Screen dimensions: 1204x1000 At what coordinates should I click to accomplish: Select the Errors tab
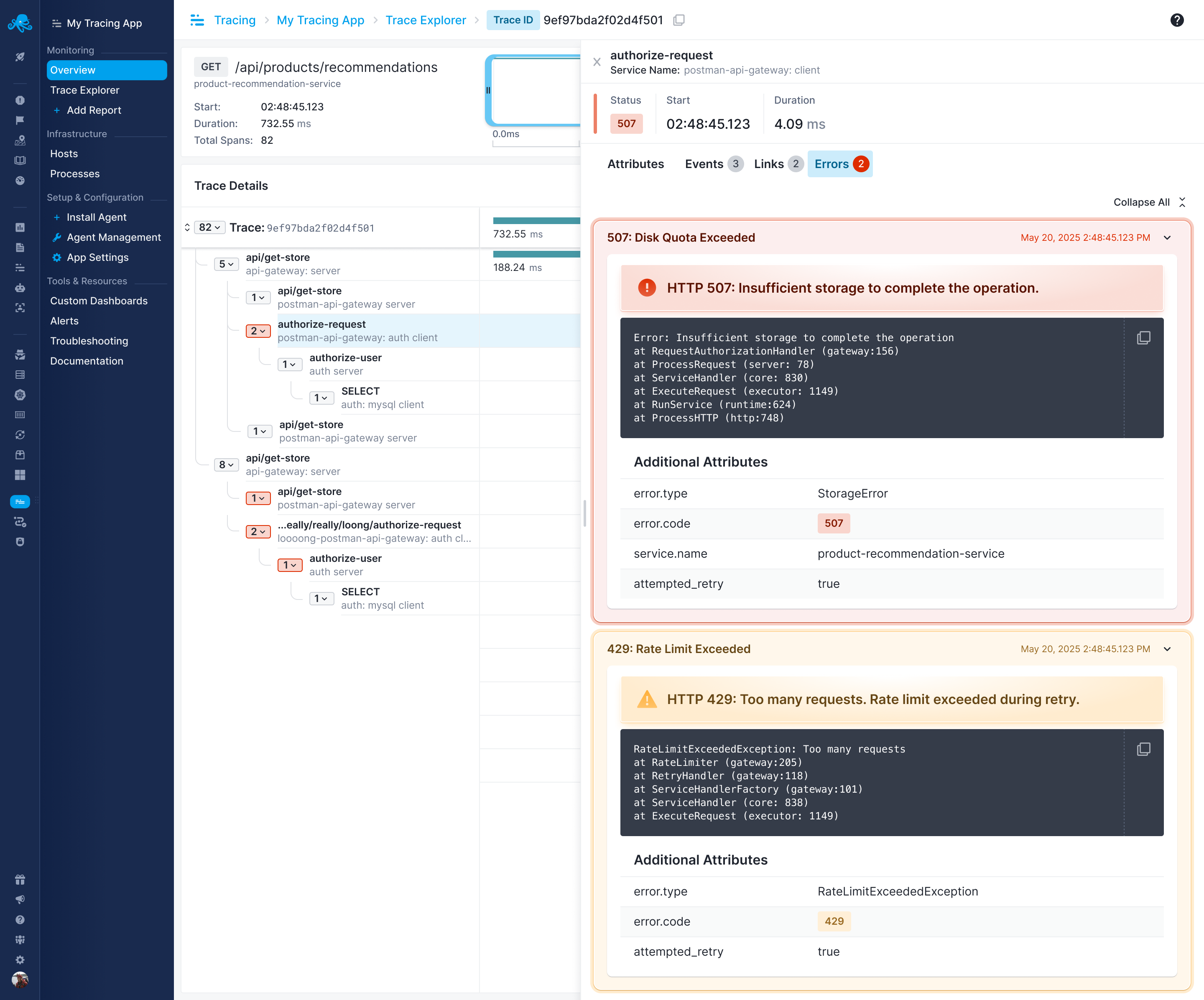click(x=840, y=164)
